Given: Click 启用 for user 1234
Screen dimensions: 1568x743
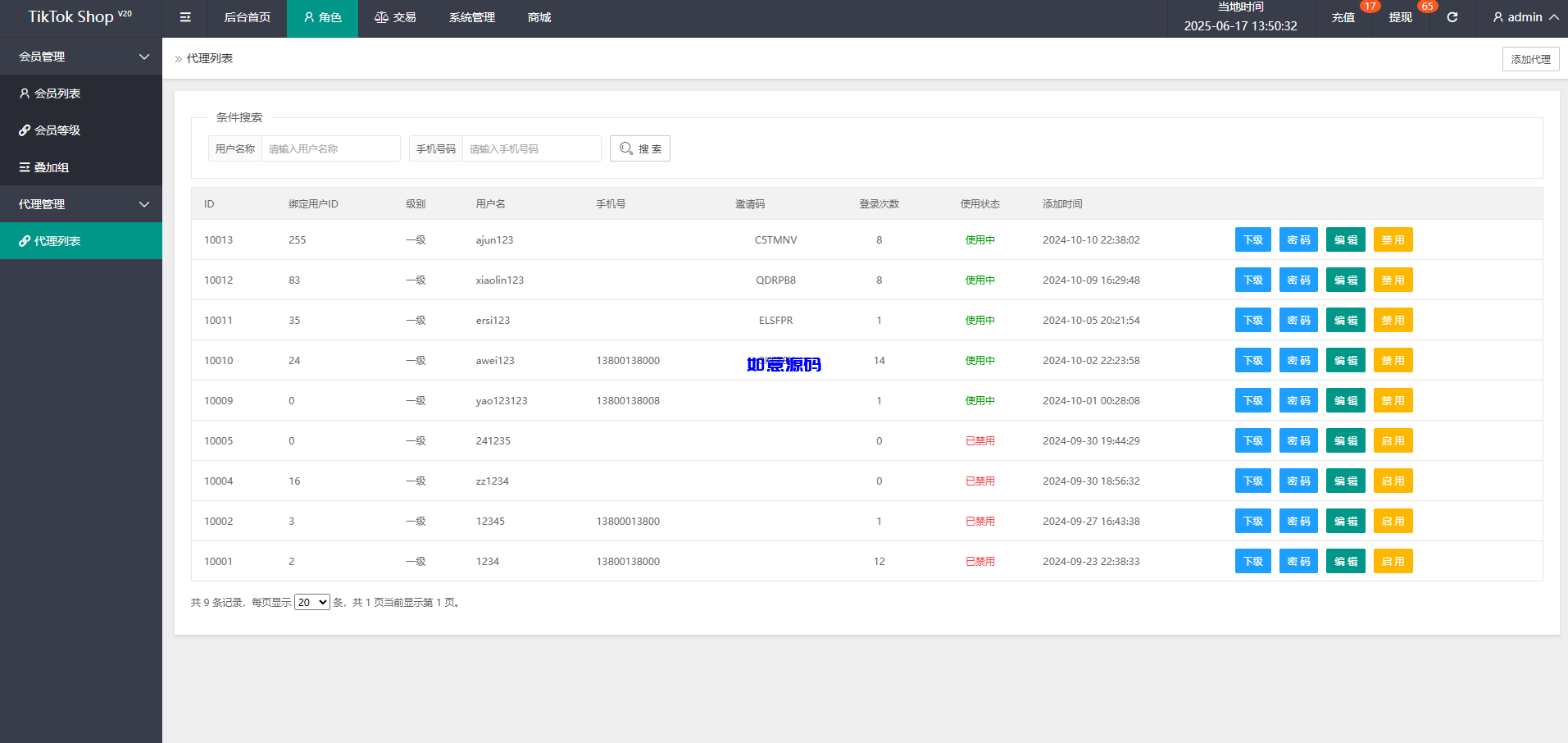Looking at the screenshot, I should [x=1393, y=561].
